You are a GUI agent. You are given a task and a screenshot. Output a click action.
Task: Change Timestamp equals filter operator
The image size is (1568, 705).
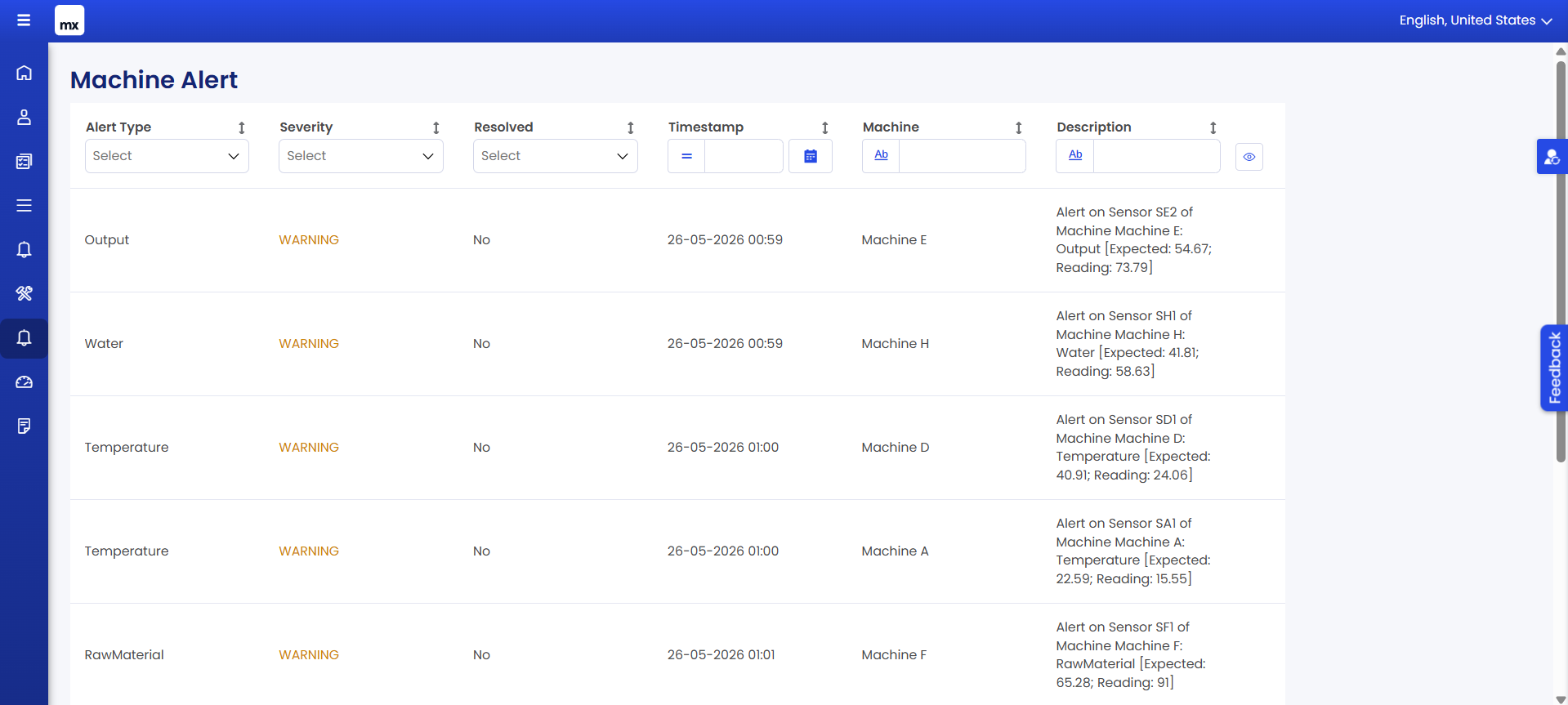pos(686,156)
